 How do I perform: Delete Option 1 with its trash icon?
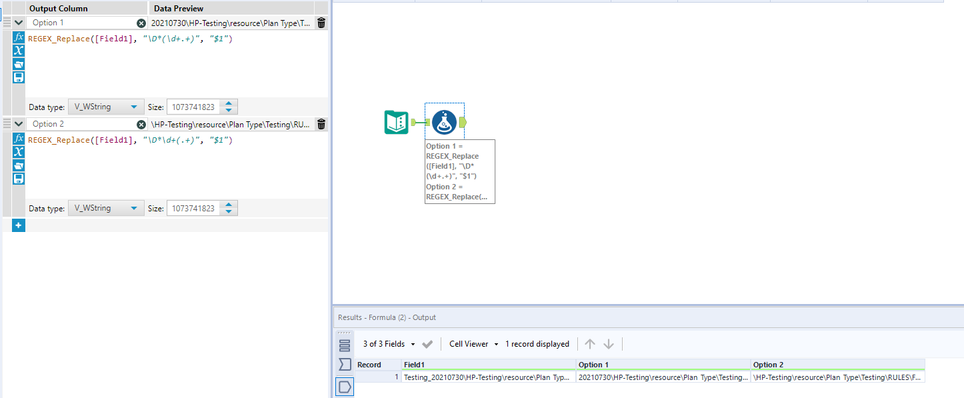click(321, 23)
